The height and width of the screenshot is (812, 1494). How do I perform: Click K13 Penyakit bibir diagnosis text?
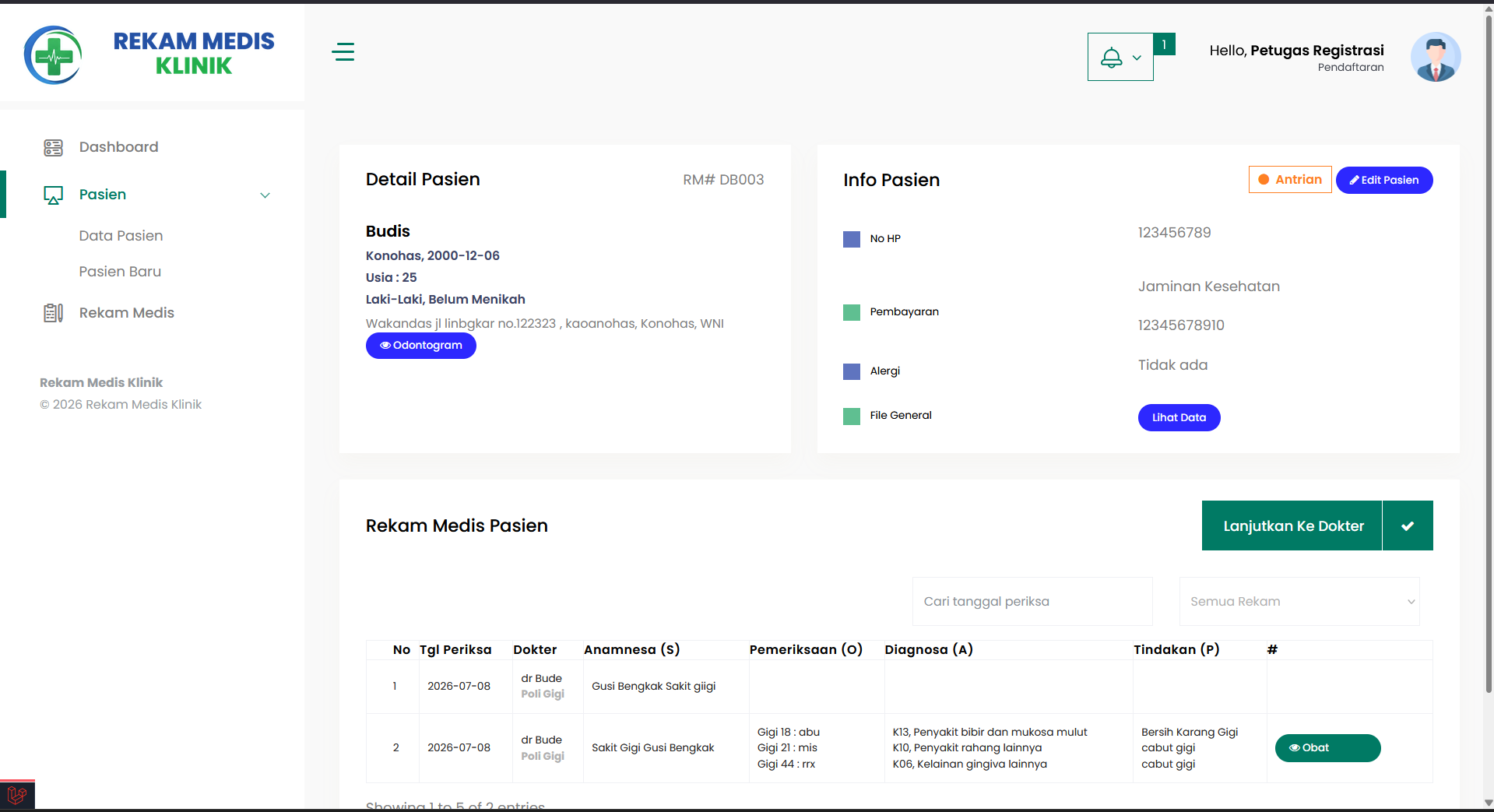[990, 732]
